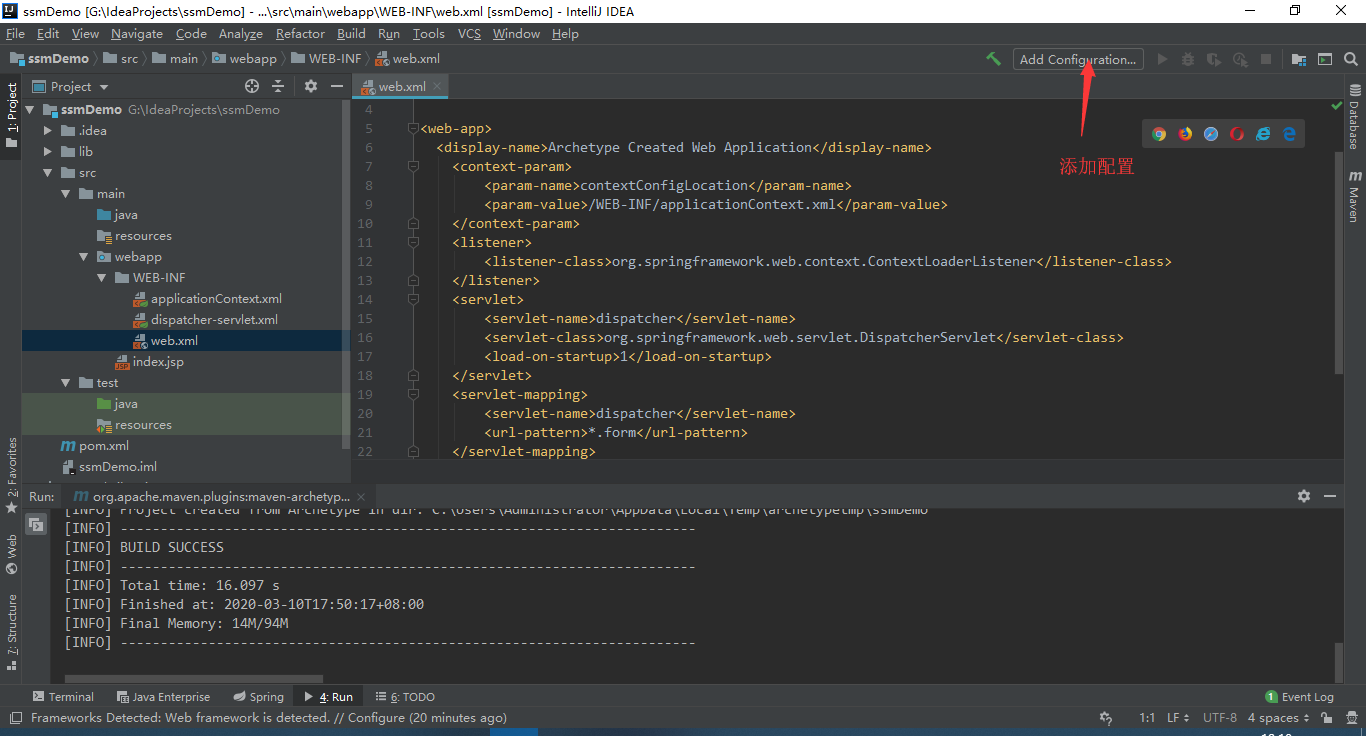Open the 4 spaces indent dropdown
Image resolution: width=1366 pixels, height=736 pixels.
click(x=1278, y=718)
